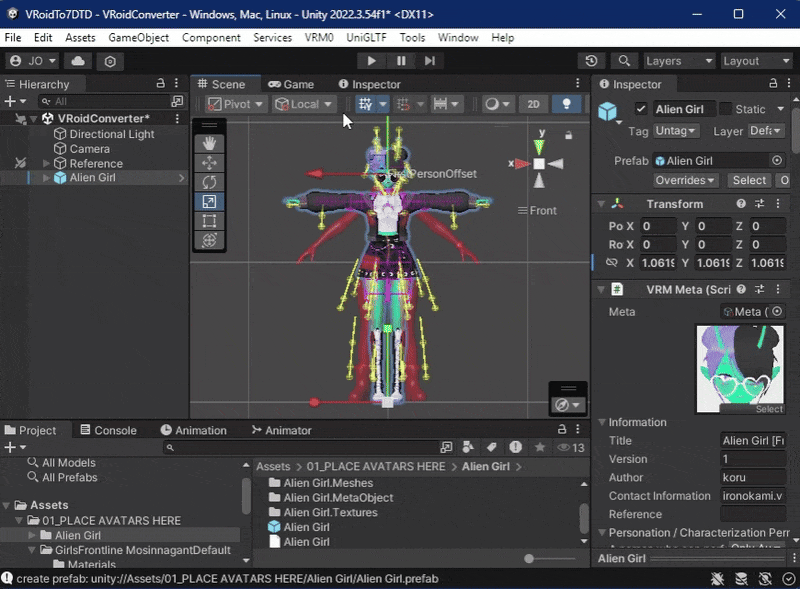Click the Alien Girl VRM thumbnail image
This screenshot has width=800, height=589.
click(740, 369)
